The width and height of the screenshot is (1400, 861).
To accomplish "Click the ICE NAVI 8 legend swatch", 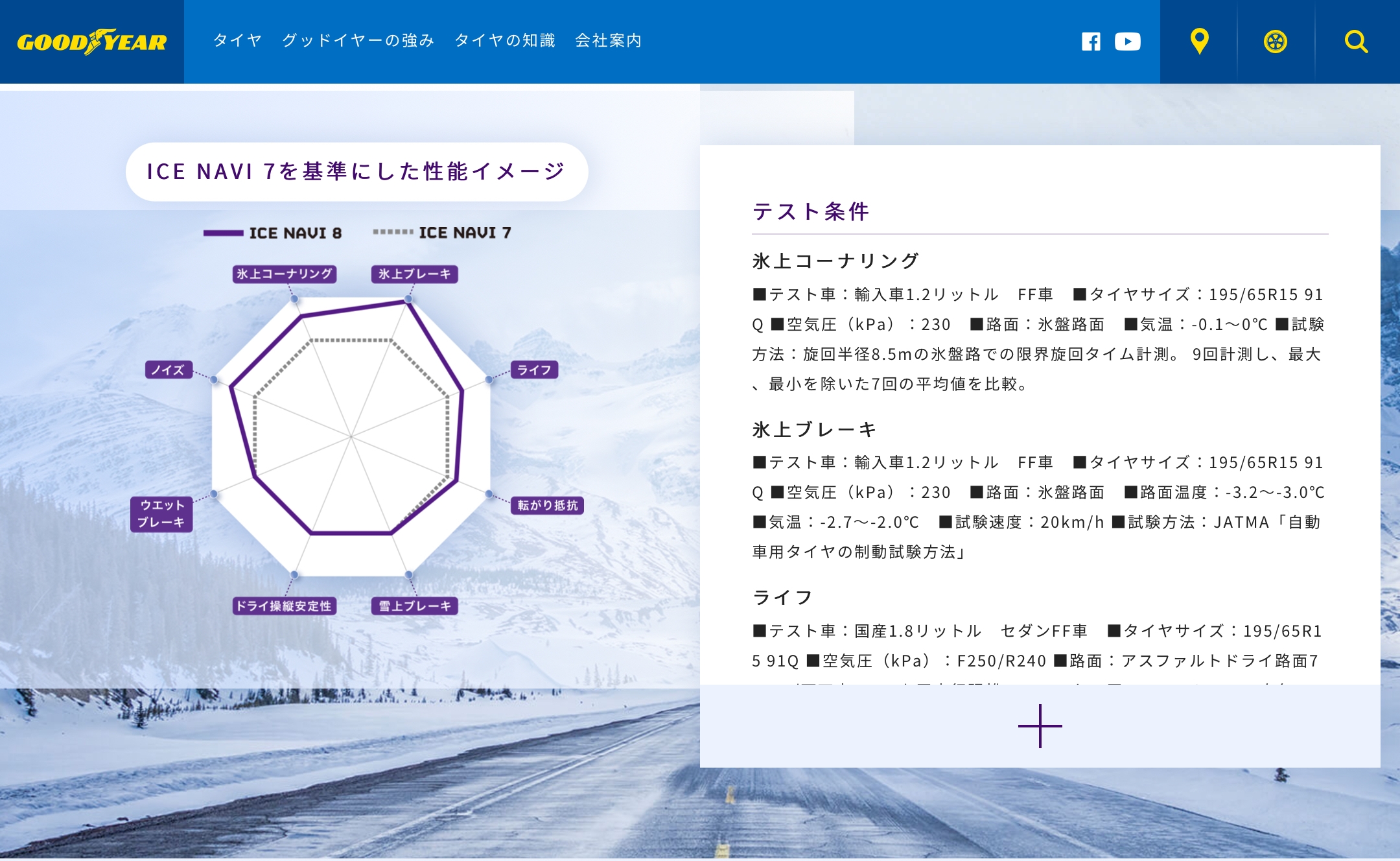I will (224, 233).
